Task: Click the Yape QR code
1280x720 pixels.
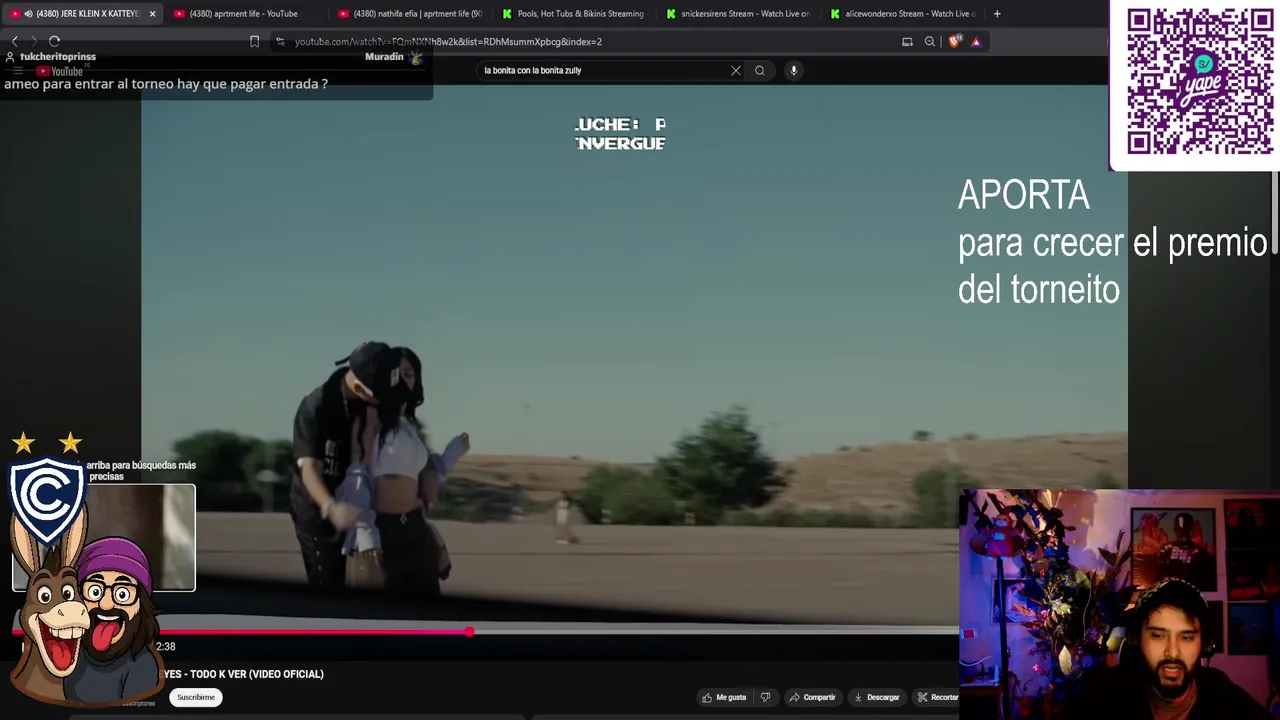Action: click(x=1199, y=81)
